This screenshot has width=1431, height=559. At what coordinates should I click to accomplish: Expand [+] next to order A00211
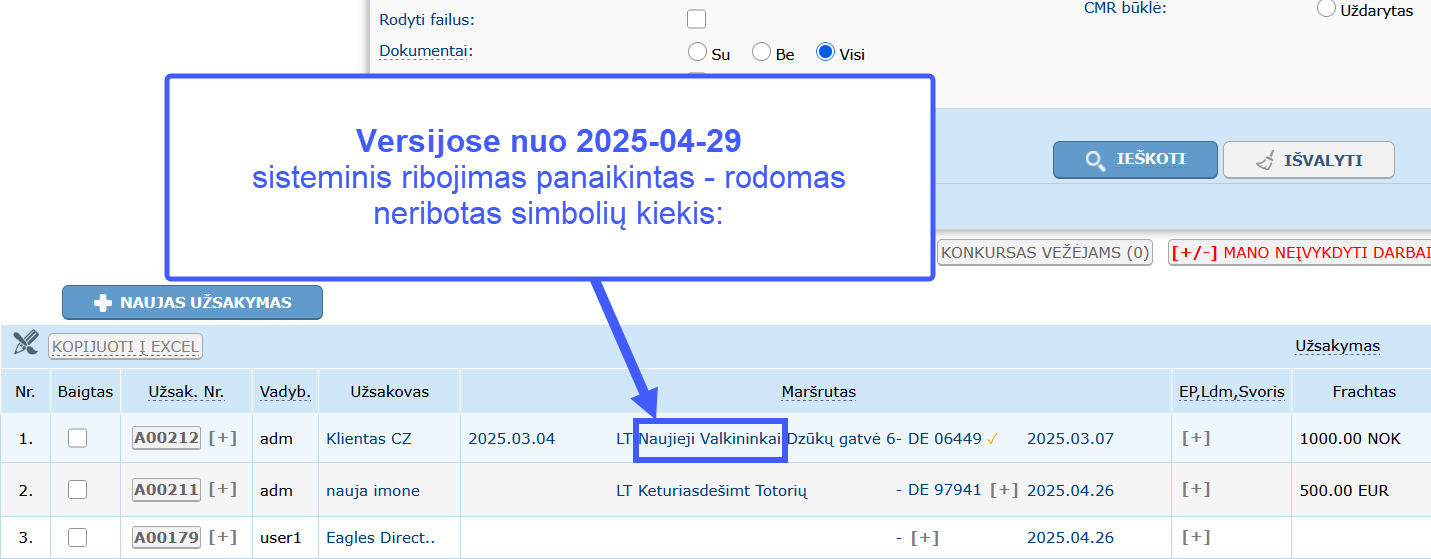tap(222, 489)
